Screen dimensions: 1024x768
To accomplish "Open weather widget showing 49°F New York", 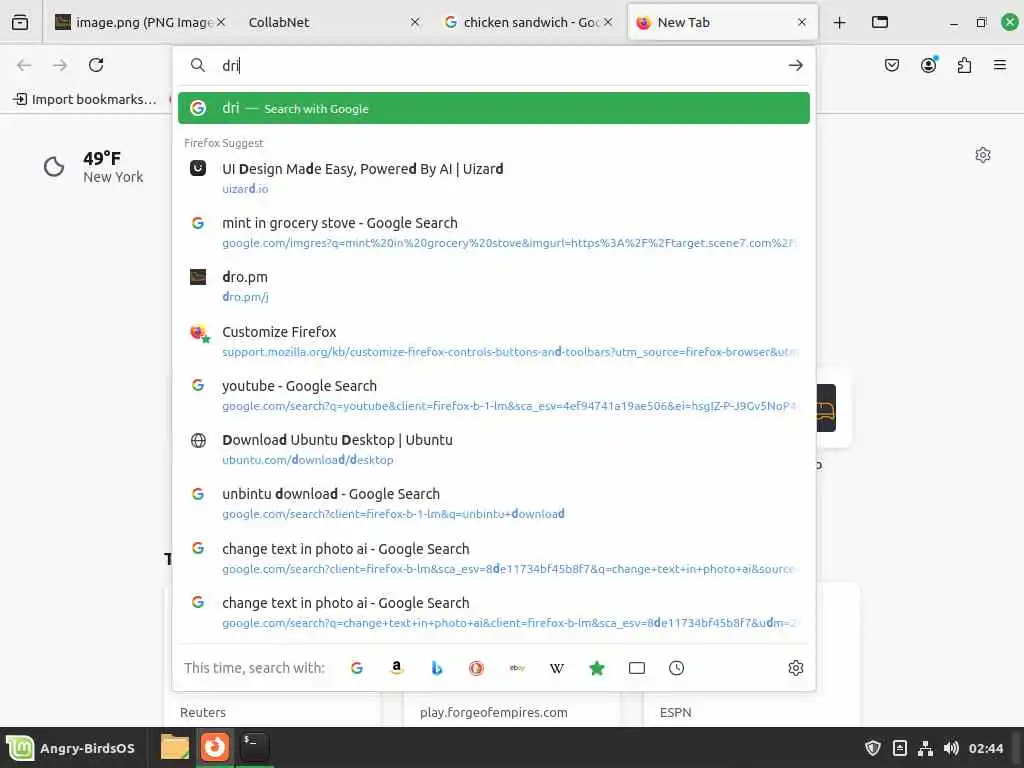I will 93,167.
